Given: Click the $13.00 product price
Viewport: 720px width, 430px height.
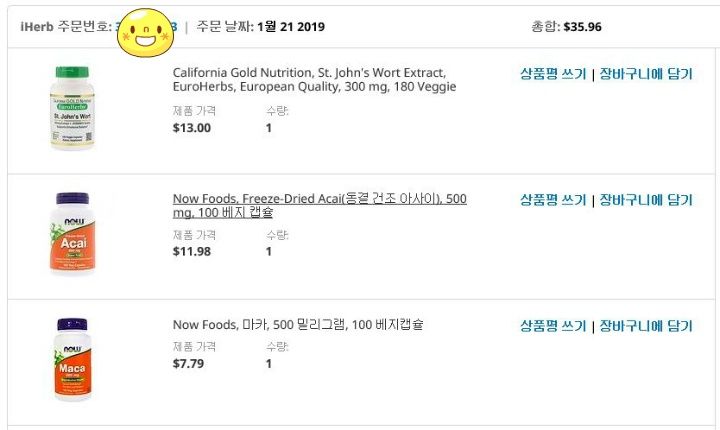Looking at the screenshot, I should tap(191, 128).
